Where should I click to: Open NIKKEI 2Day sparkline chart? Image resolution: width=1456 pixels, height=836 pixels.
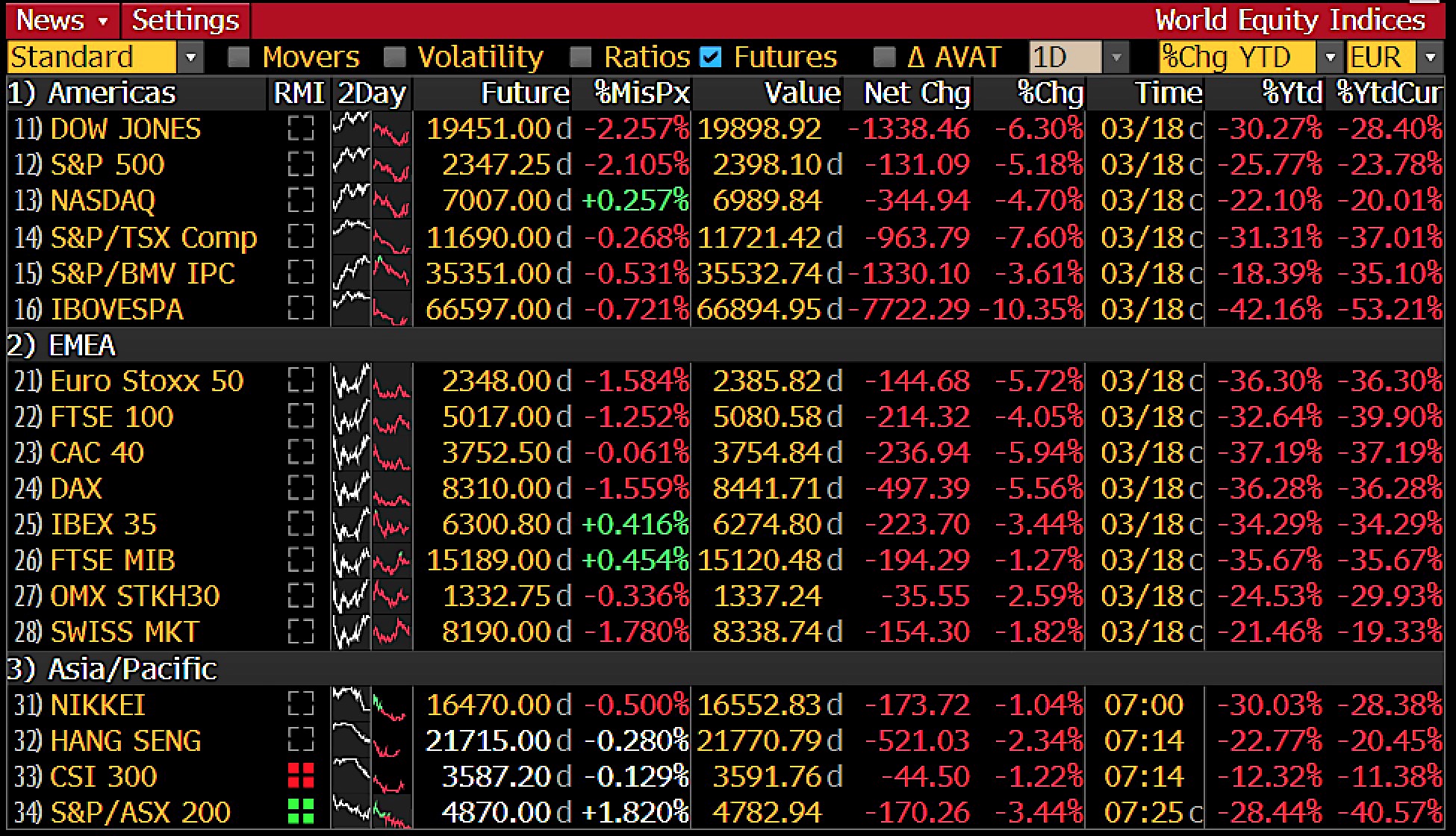point(371,705)
